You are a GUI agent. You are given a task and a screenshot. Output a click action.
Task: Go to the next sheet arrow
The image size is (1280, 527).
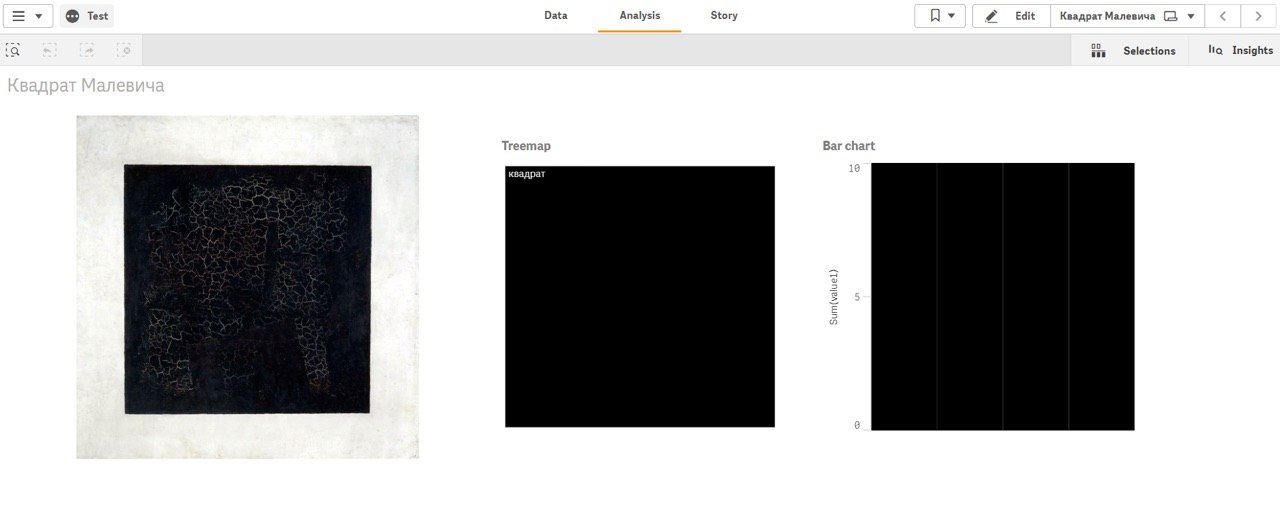1258,16
